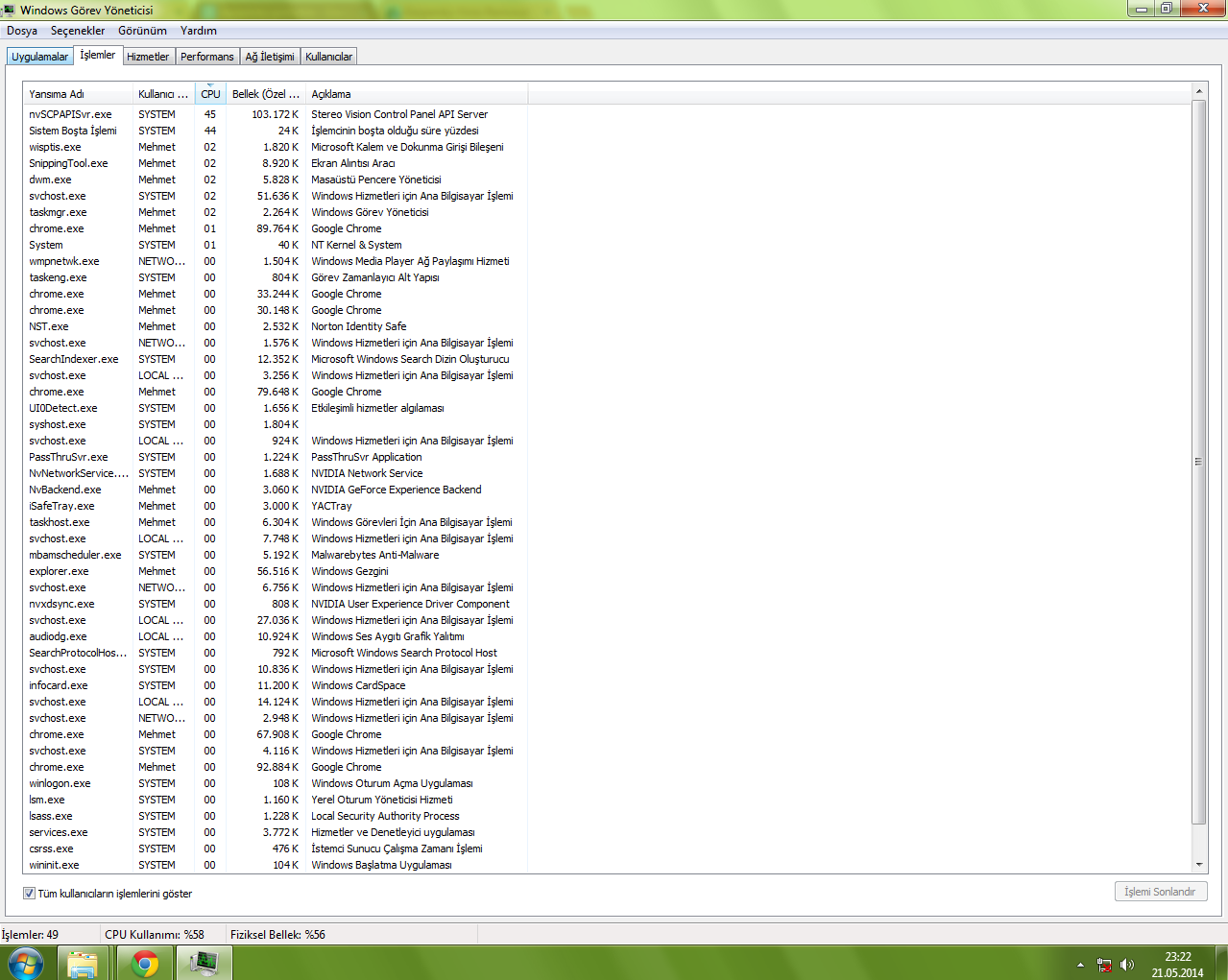
Task: Click the process list scroll-up arrow
Action: click(x=1198, y=91)
